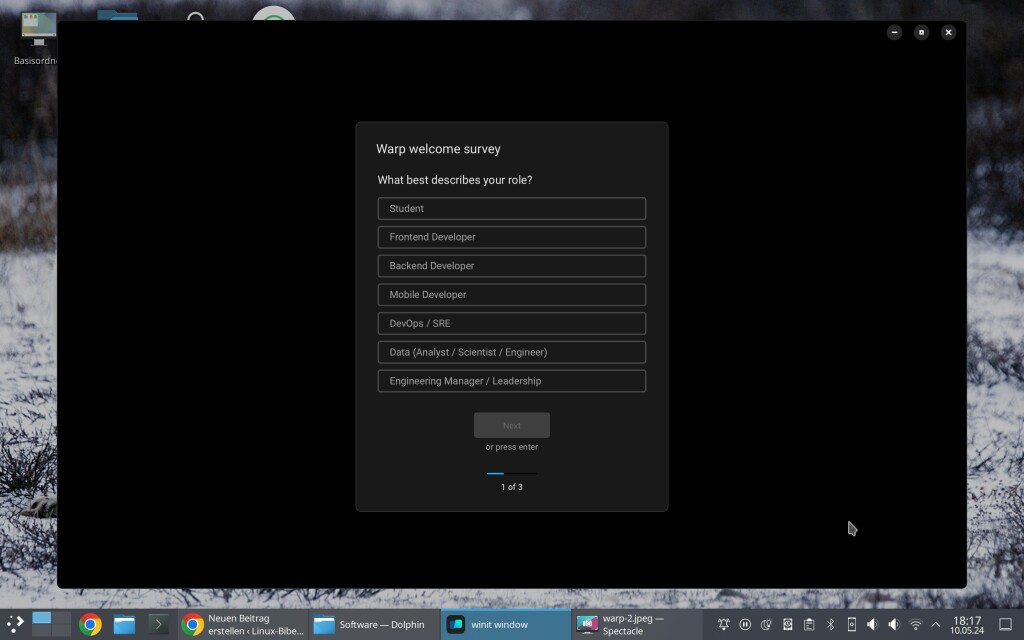Open the KDE Connect phone tray icon
This screenshot has width=1024, height=640.
click(852, 624)
